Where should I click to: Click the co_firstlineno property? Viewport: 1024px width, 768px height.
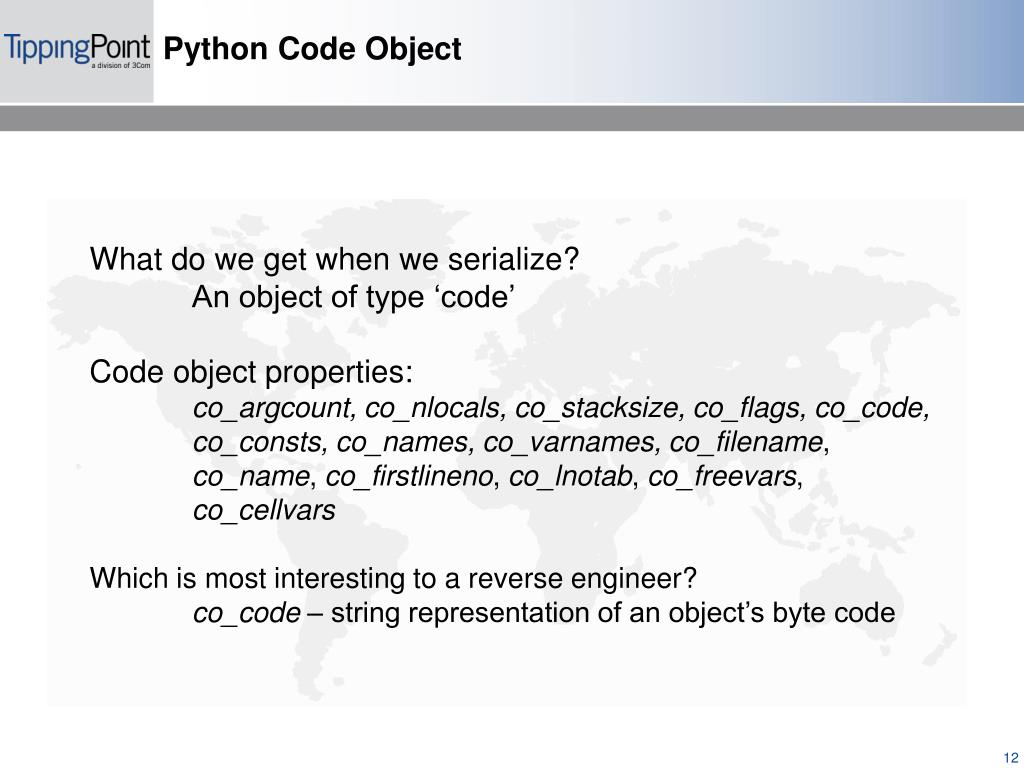click(409, 477)
